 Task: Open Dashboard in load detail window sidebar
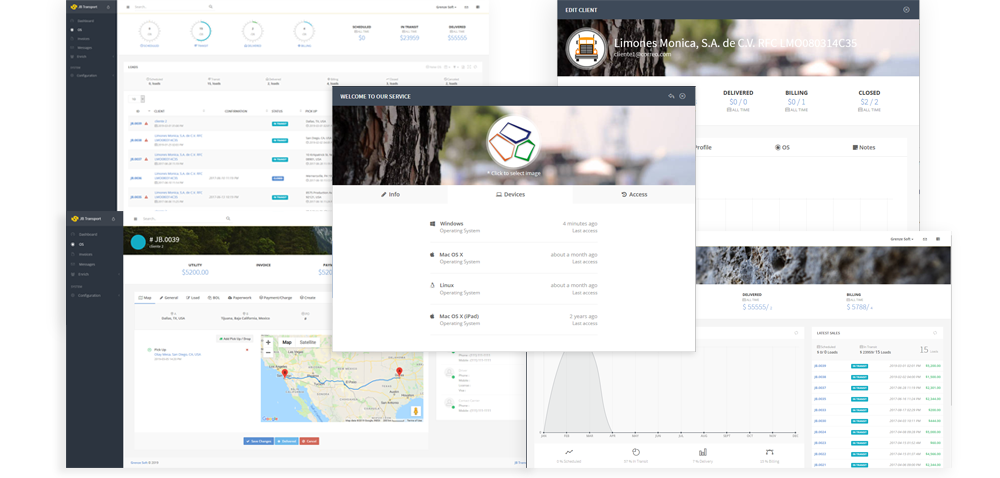(x=88, y=235)
